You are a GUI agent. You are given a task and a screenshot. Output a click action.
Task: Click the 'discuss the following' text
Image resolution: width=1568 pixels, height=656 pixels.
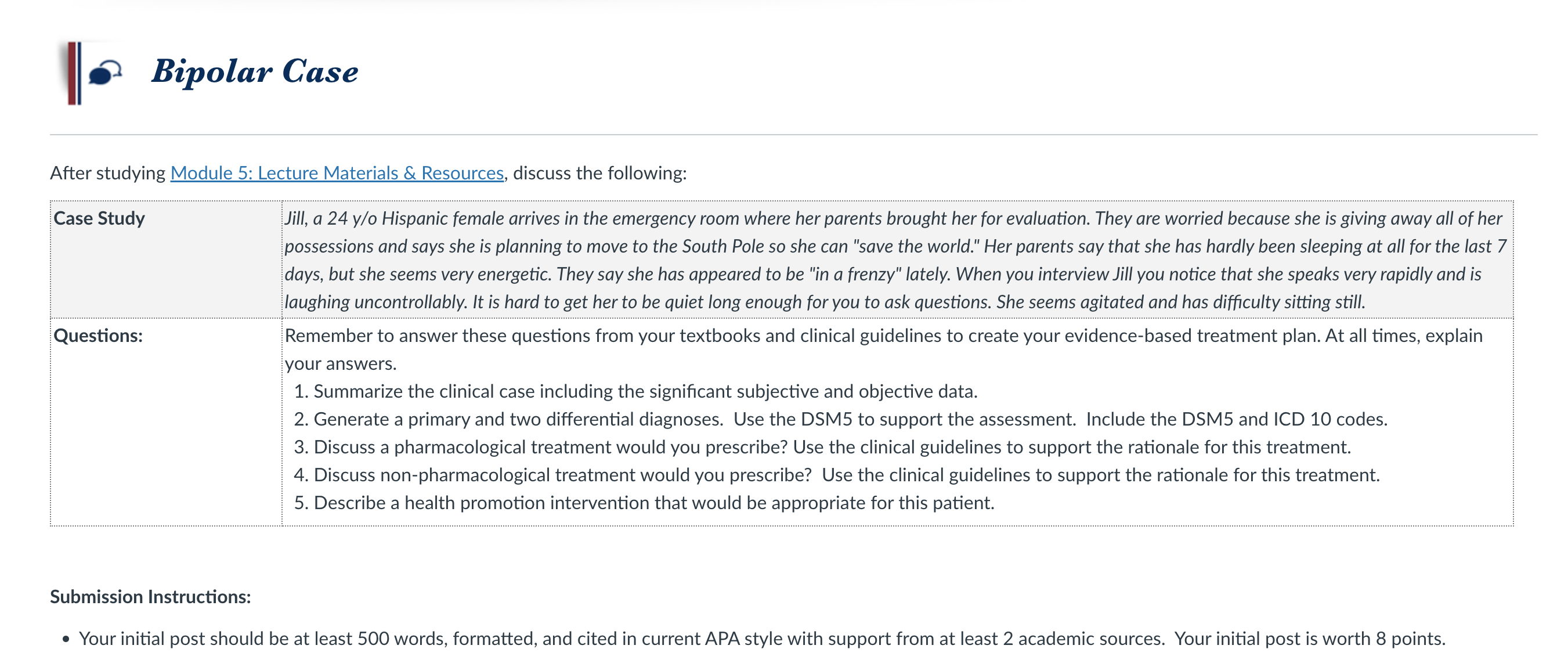(599, 173)
